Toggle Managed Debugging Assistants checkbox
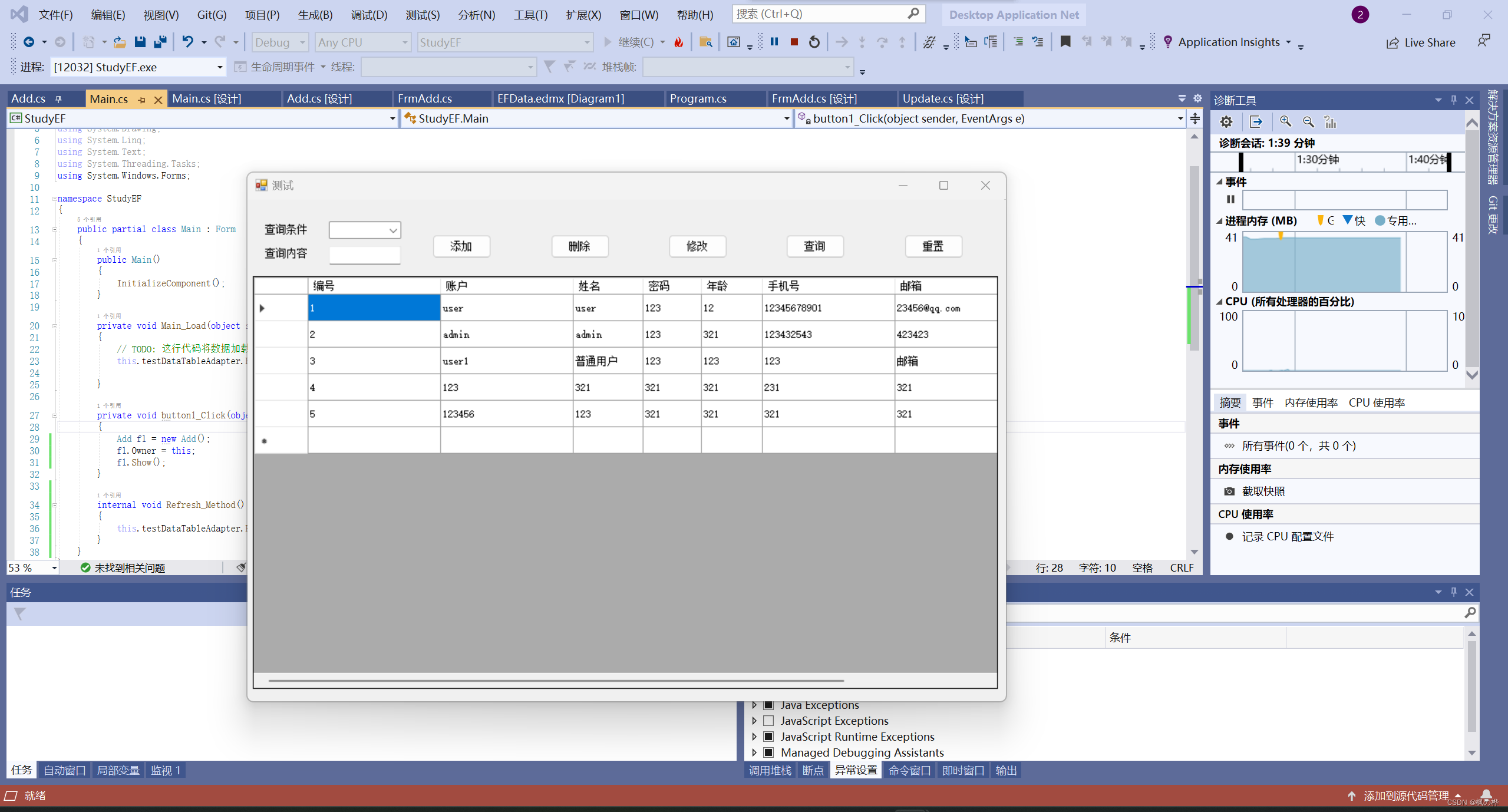1508x812 pixels. pos(768,752)
